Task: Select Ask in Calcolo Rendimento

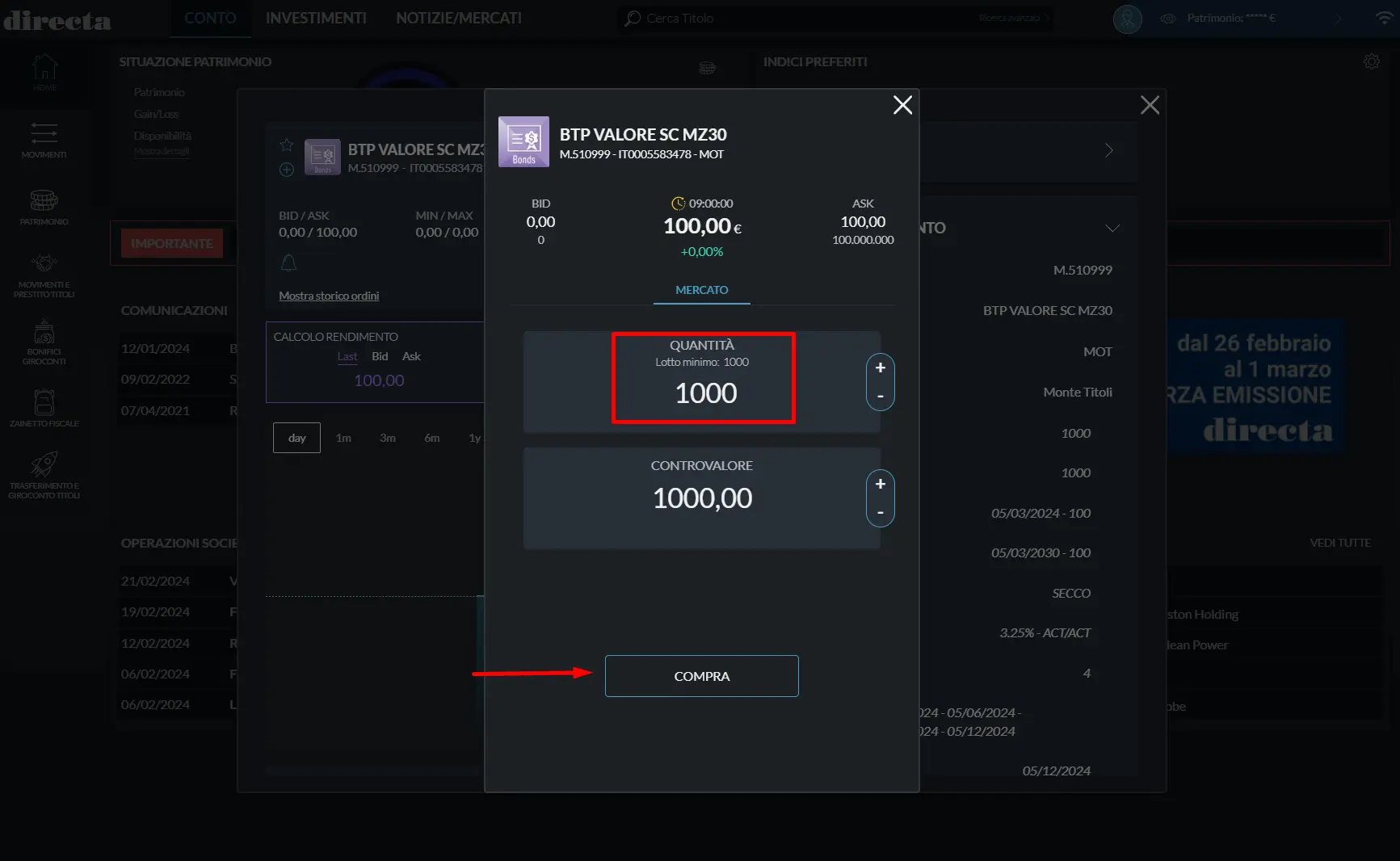Action: (x=411, y=356)
